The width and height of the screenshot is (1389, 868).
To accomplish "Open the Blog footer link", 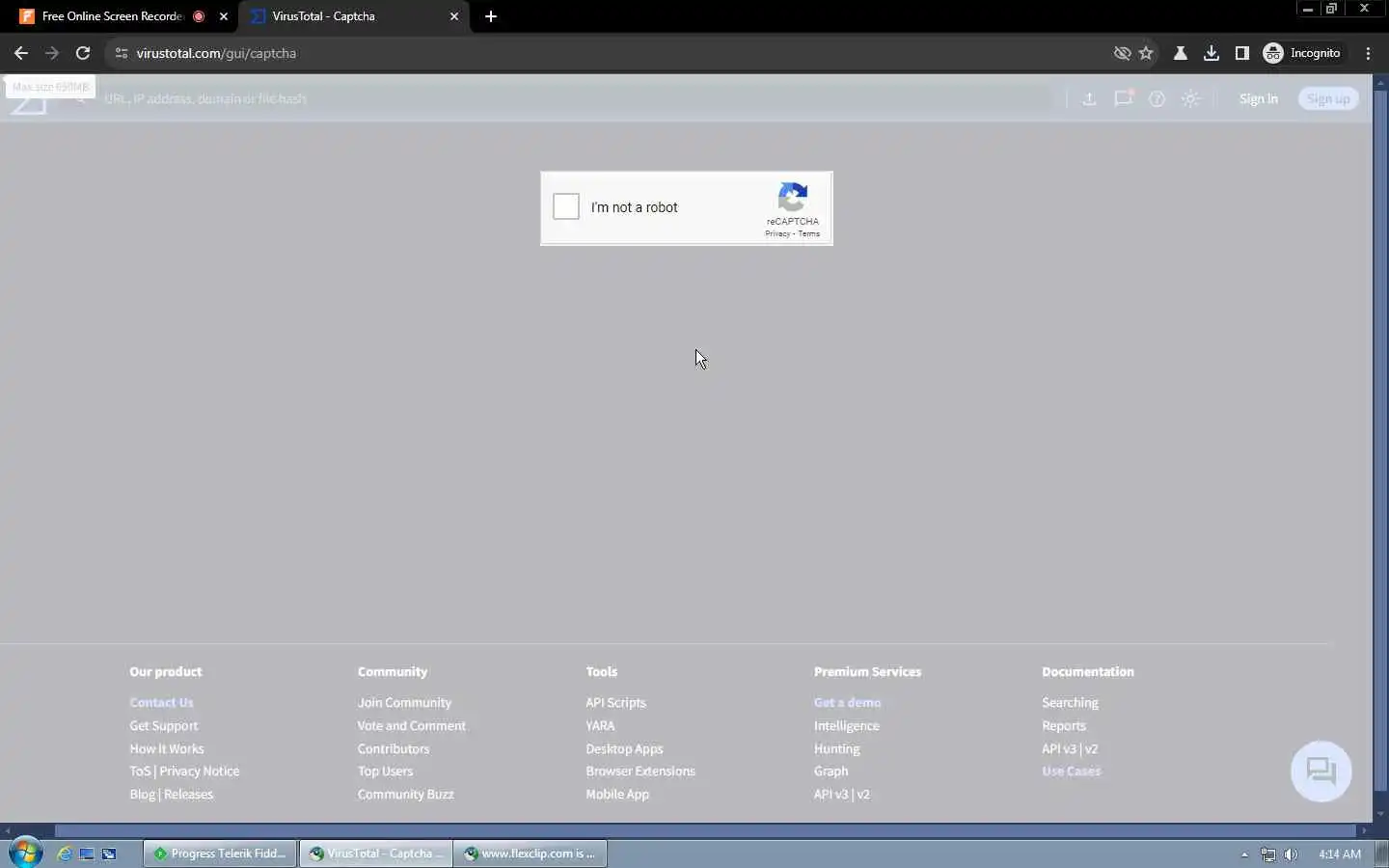I will 142,795.
